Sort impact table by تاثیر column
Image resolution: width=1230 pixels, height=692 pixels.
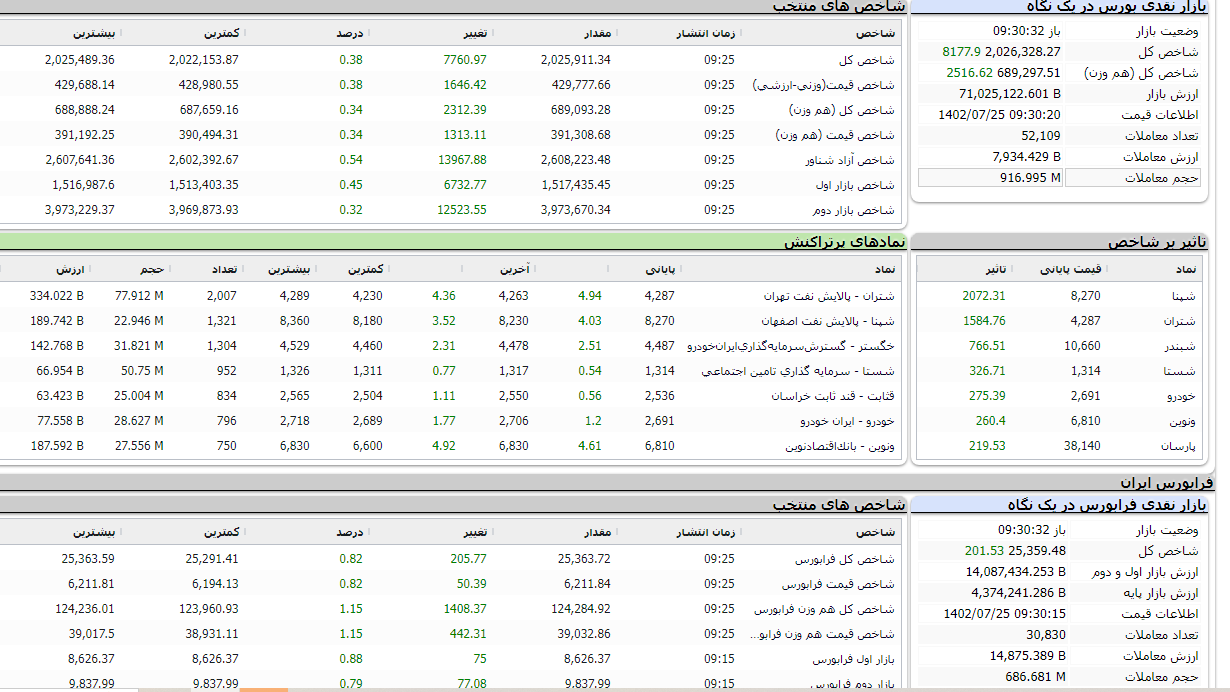[996, 269]
